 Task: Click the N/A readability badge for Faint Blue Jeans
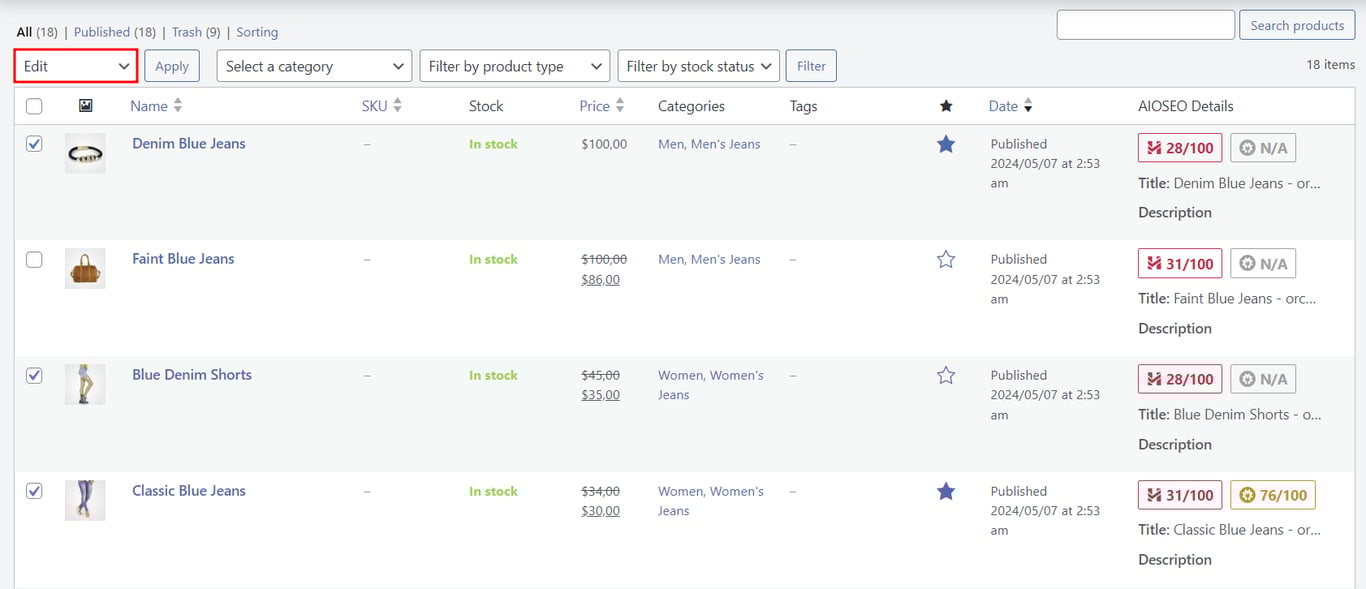coord(1263,262)
